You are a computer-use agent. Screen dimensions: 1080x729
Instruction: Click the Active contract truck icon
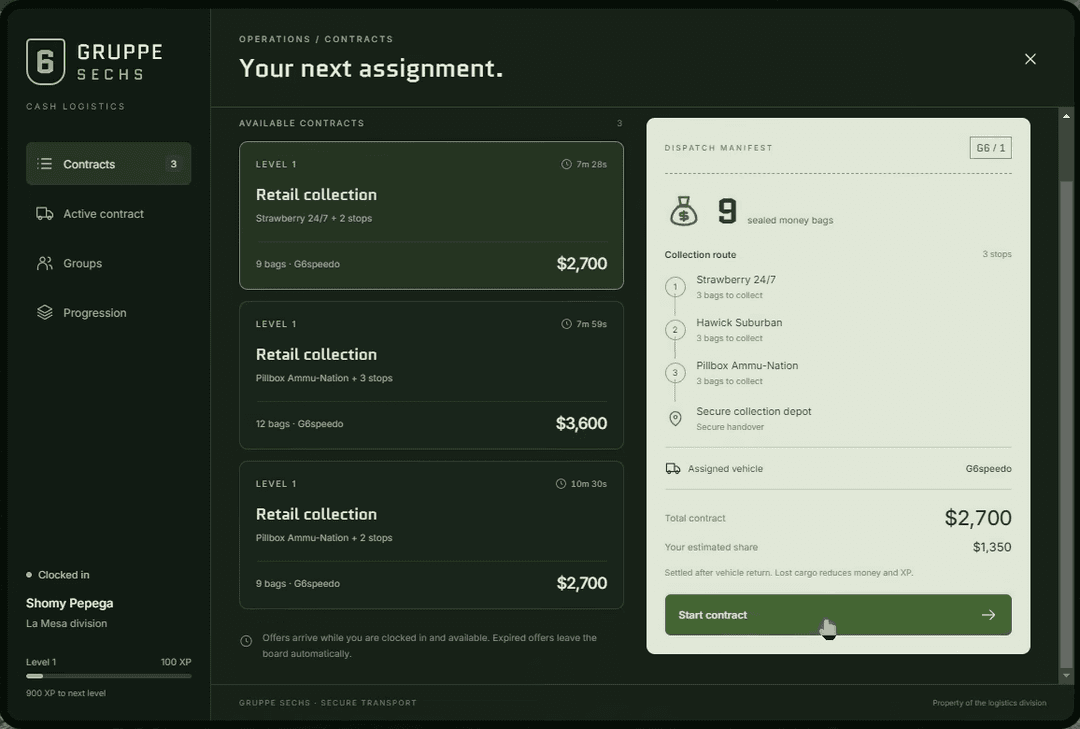[x=45, y=214]
